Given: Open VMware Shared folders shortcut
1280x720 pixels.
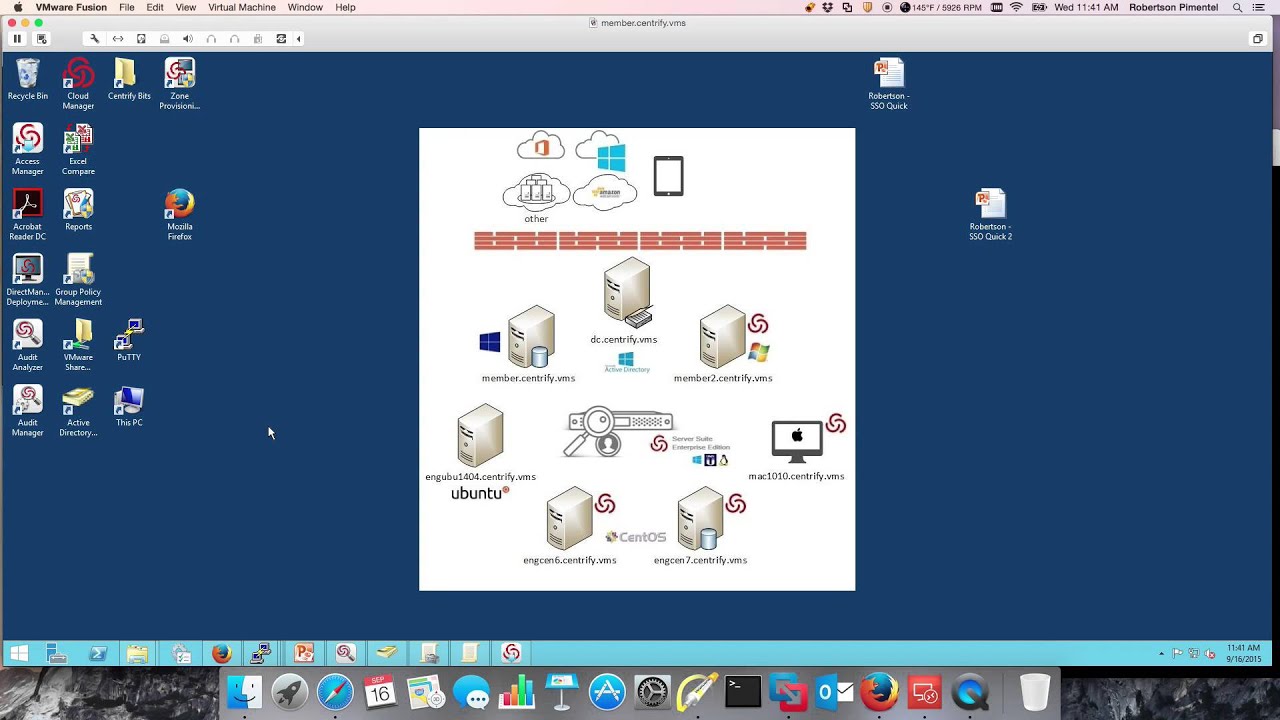Looking at the screenshot, I should point(78,345).
